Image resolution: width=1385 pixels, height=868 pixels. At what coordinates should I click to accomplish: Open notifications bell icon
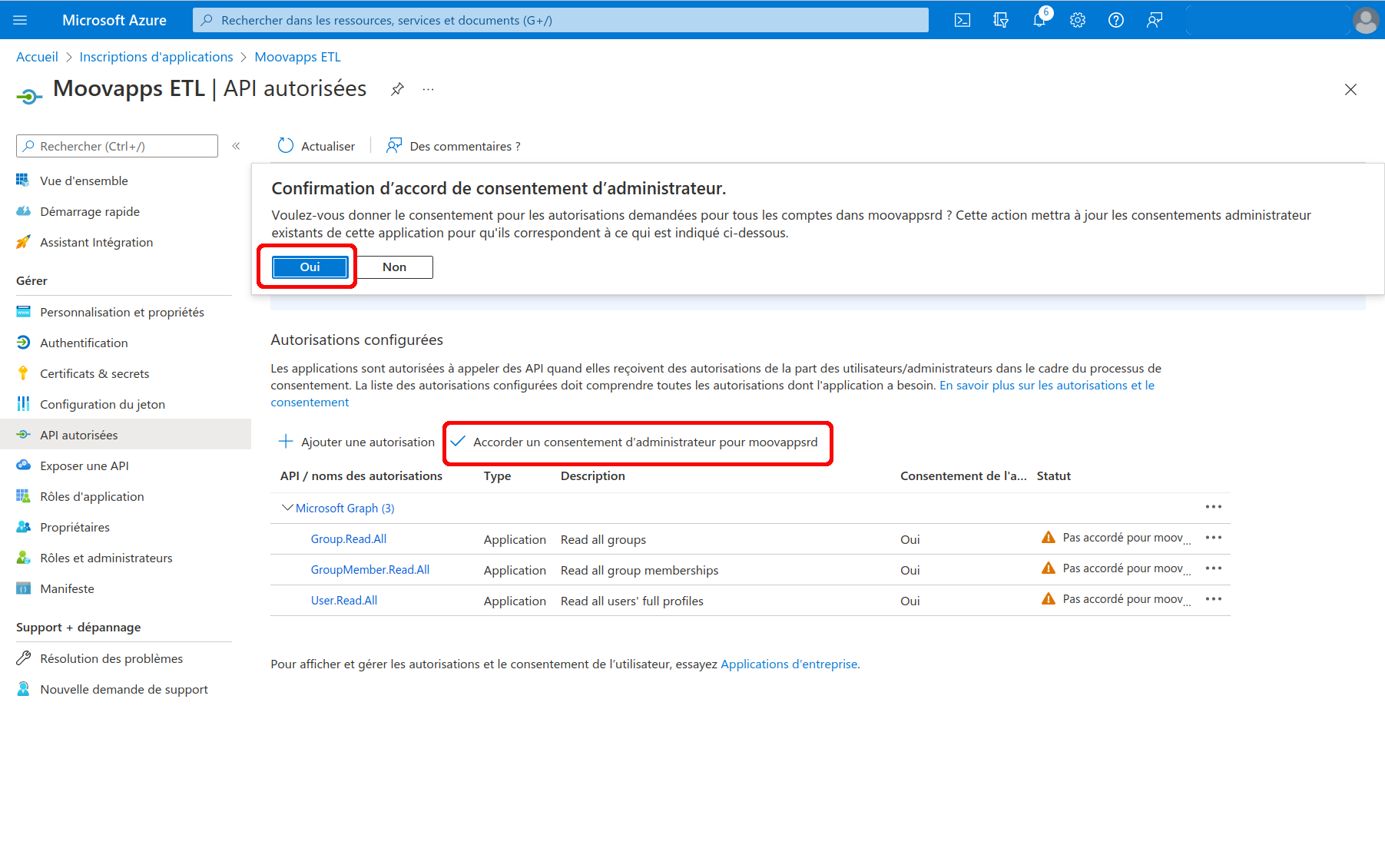(1039, 20)
